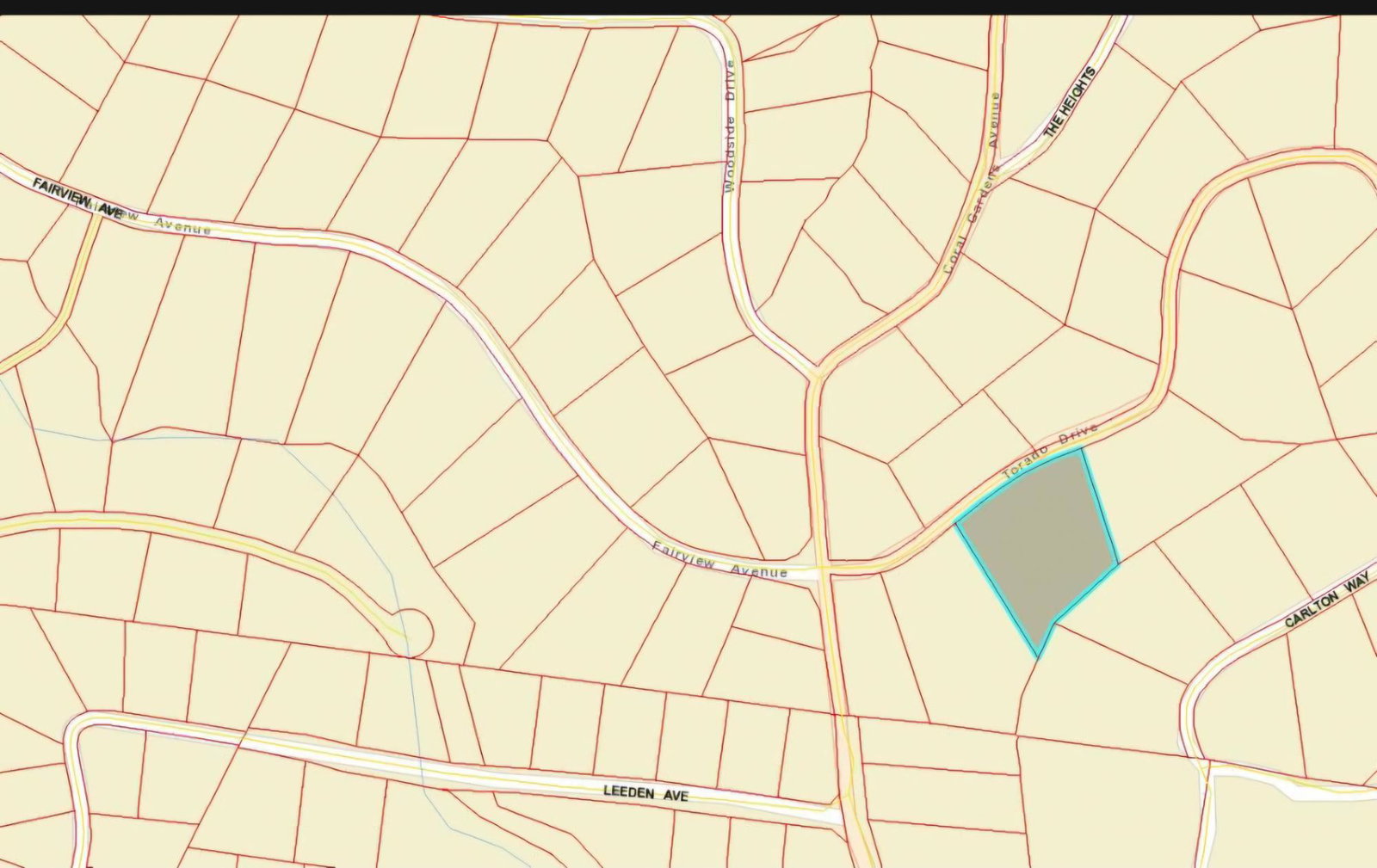Click the "Woodside Drive" vertical road label
This screenshot has height=868, width=1377.
(x=731, y=126)
